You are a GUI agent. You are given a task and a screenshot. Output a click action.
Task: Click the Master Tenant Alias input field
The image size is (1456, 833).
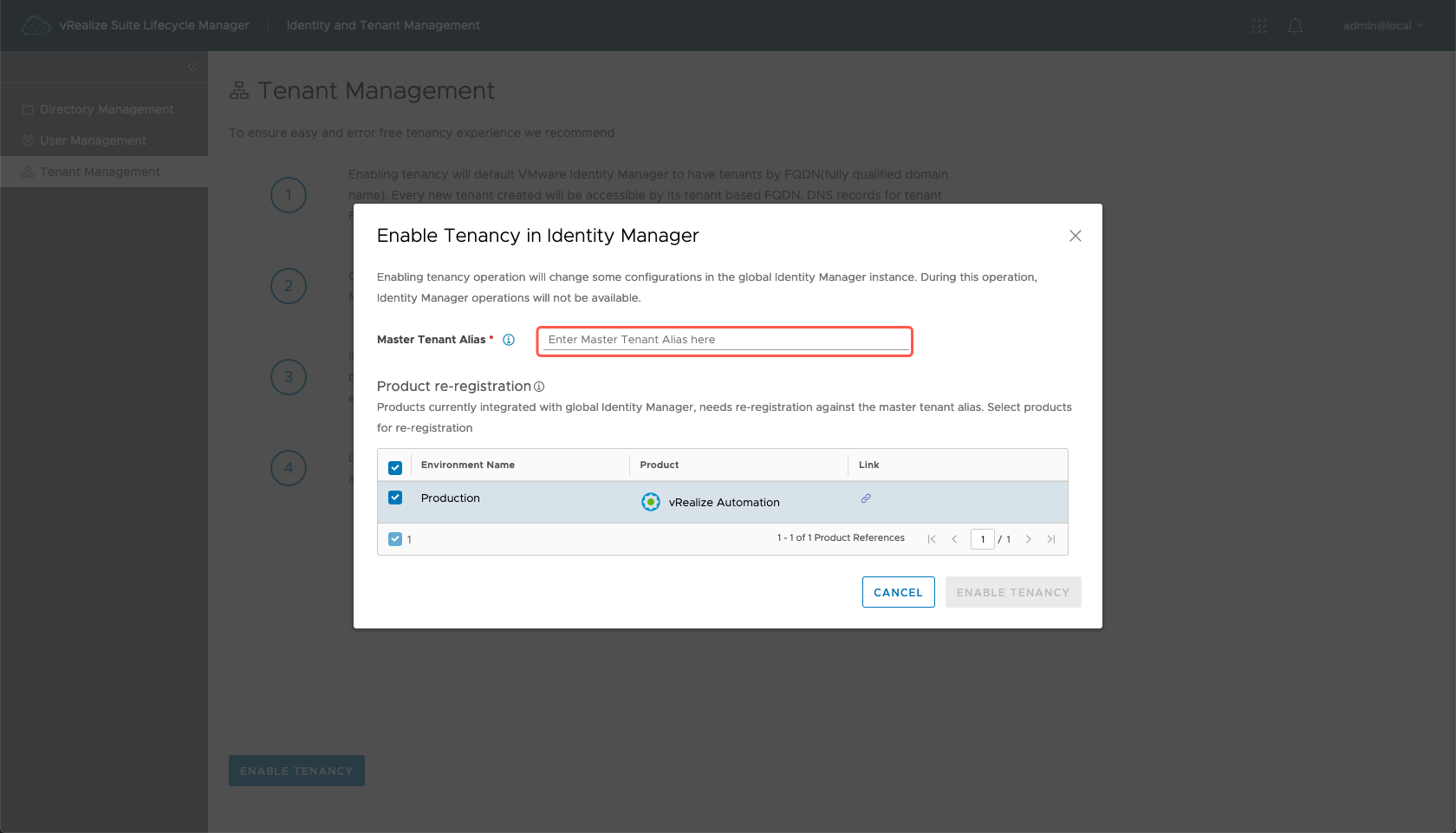tap(725, 340)
